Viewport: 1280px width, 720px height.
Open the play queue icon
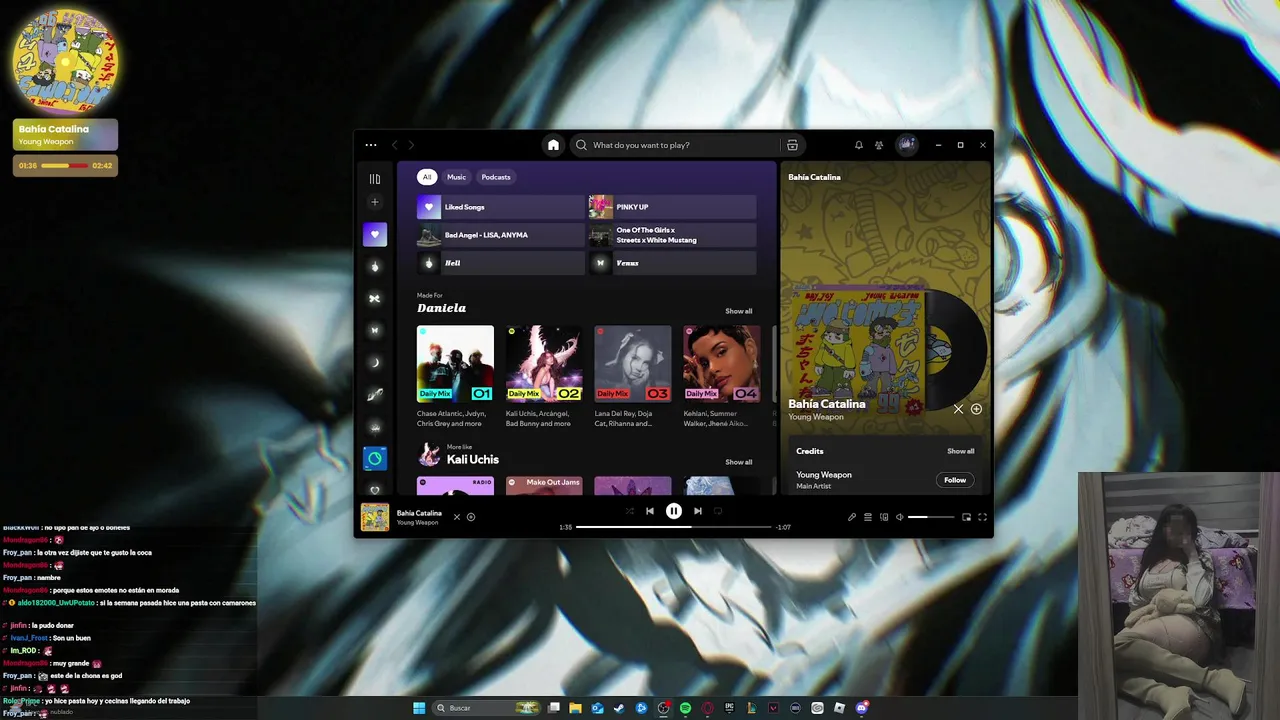pos(868,517)
